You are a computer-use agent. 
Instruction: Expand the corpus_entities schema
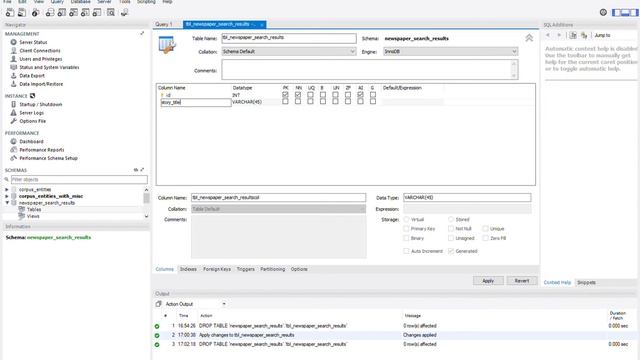pos(7,189)
